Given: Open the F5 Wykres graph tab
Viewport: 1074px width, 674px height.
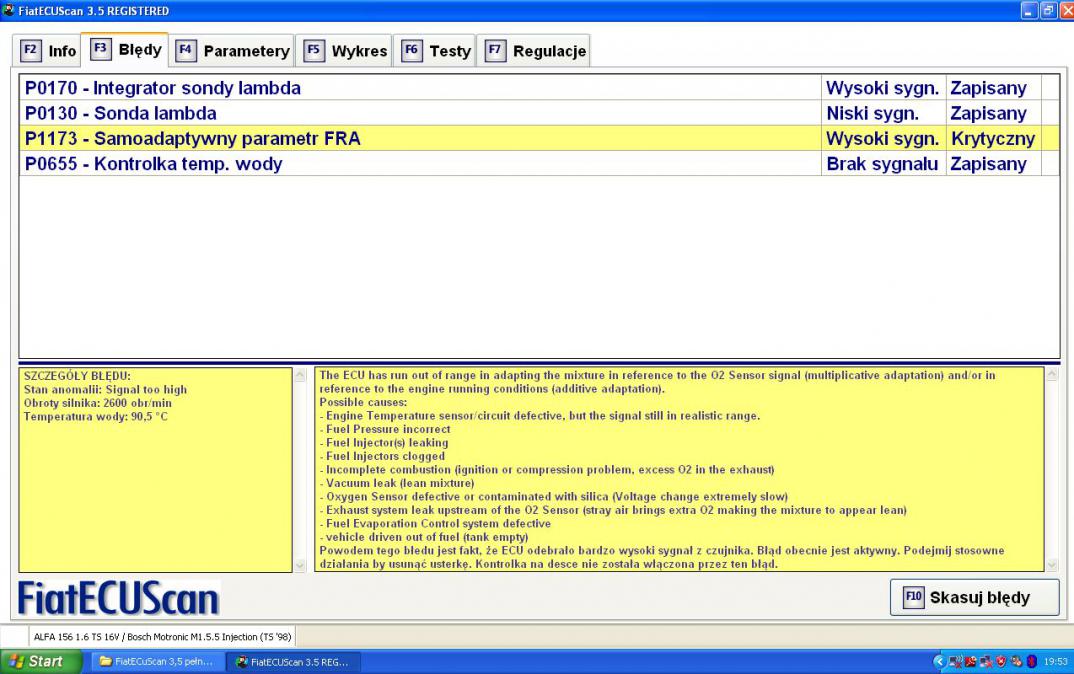Looking at the screenshot, I should [346, 51].
